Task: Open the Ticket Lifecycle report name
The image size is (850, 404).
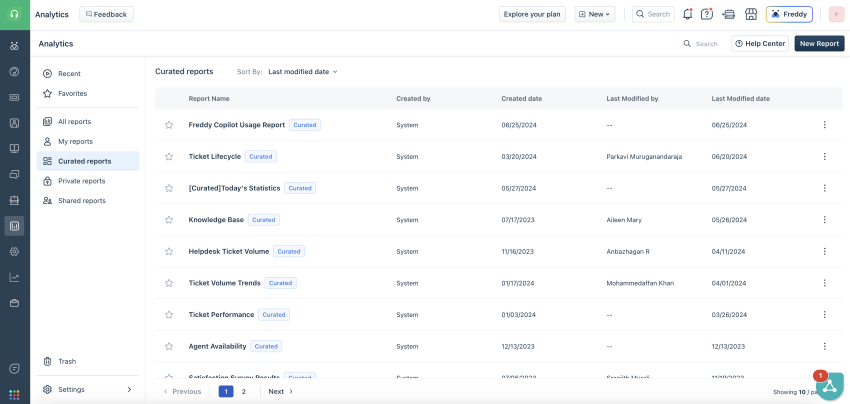Action: point(215,157)
